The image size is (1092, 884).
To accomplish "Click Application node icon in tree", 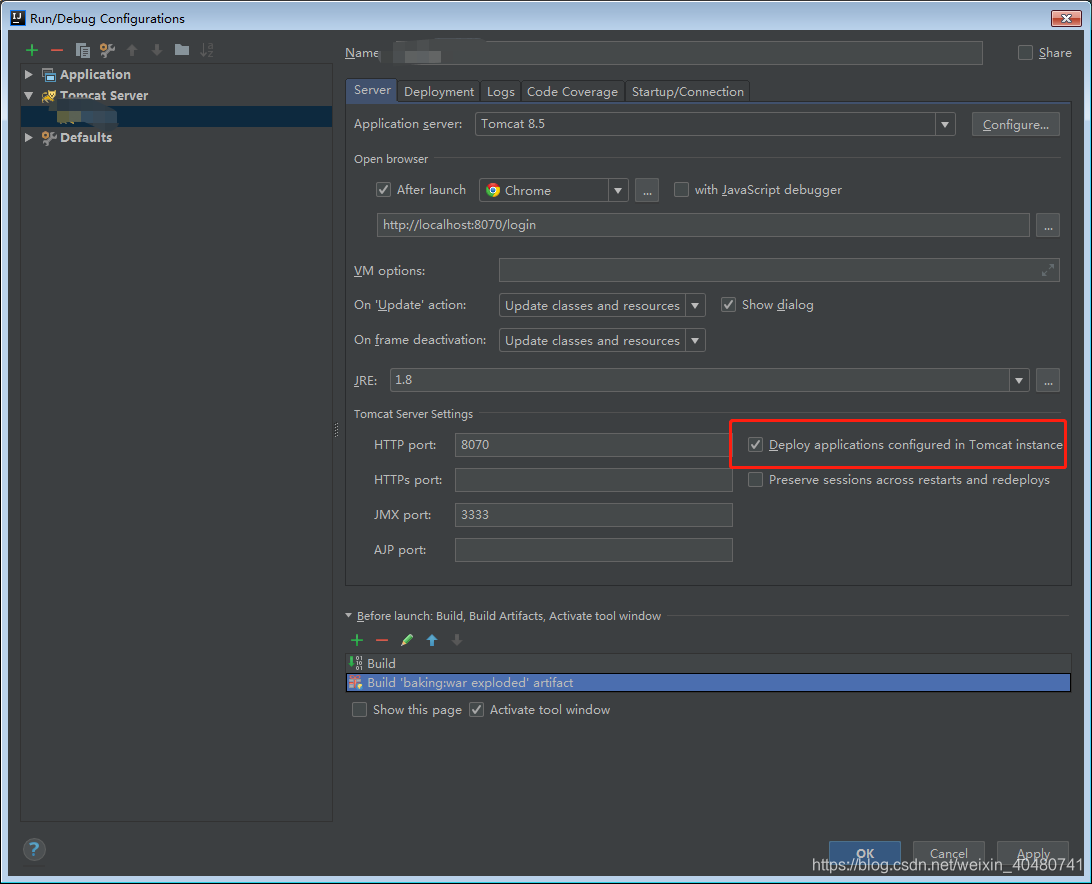I will 49,75.
